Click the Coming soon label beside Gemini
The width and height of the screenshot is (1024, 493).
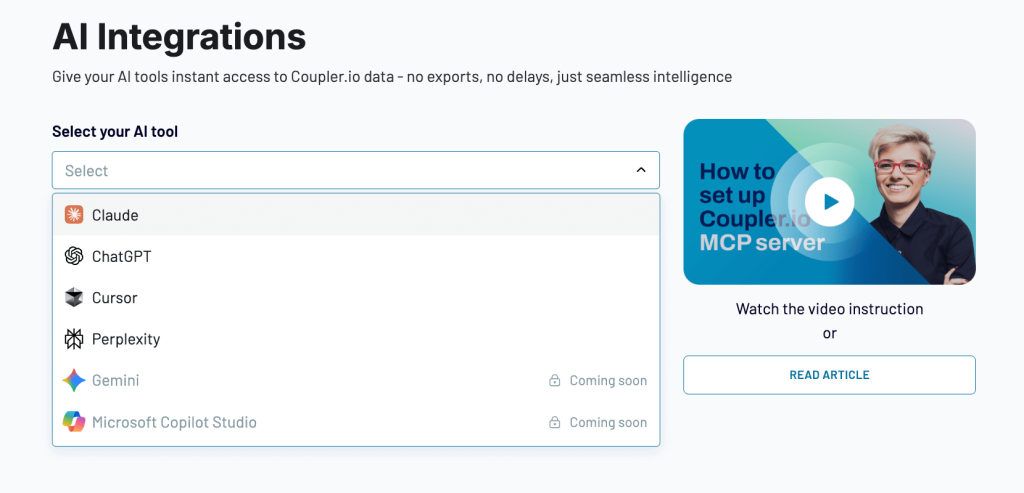[x=608, y=381]
